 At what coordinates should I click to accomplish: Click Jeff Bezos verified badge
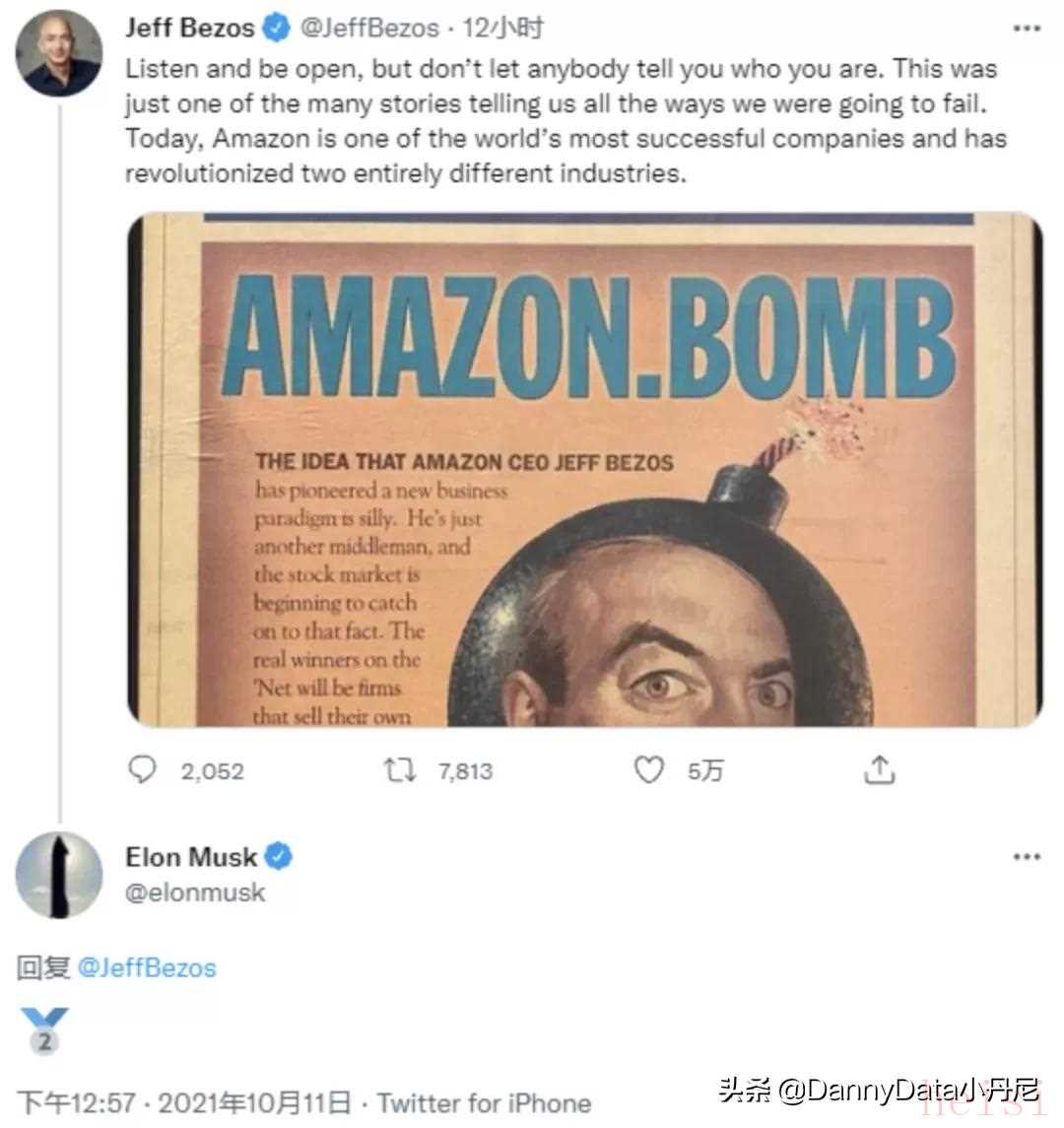pyautogui.click(x=277, y=29)
